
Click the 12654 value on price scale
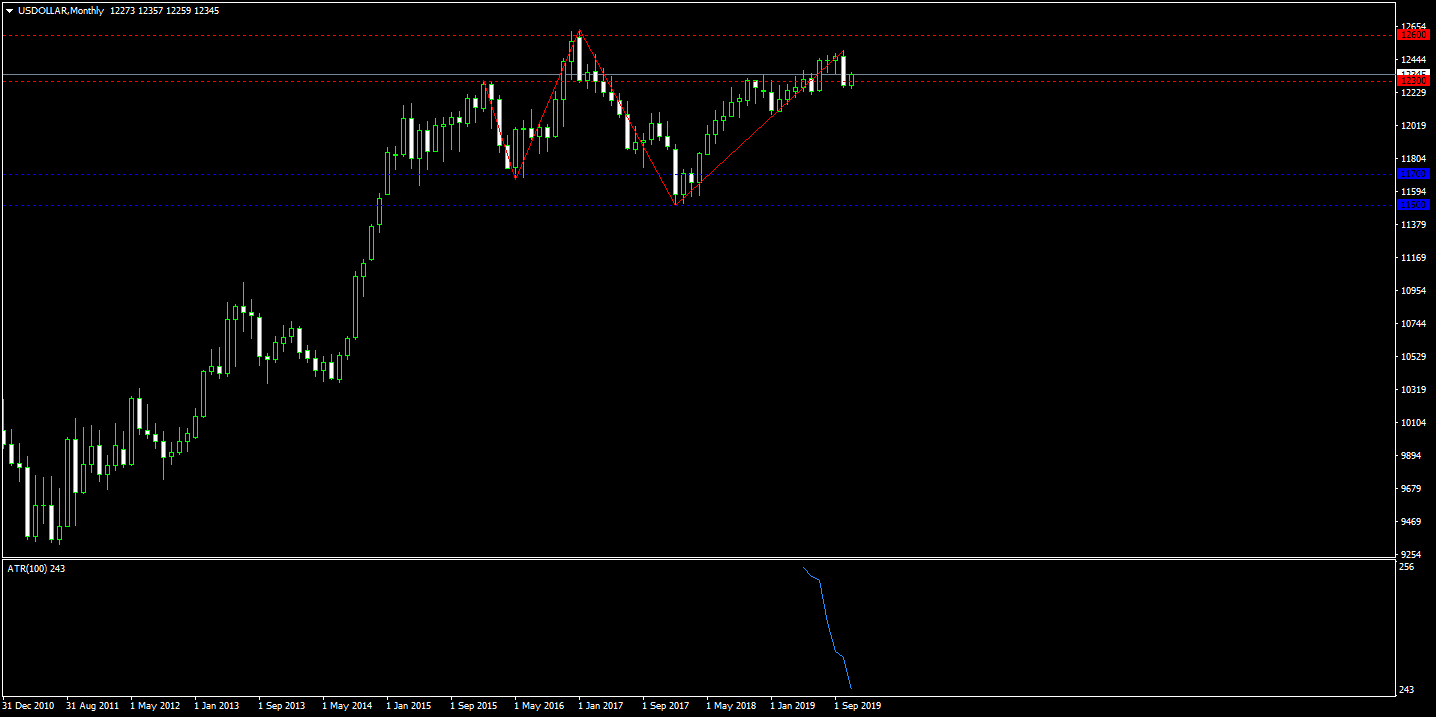tap(1413, 26)
